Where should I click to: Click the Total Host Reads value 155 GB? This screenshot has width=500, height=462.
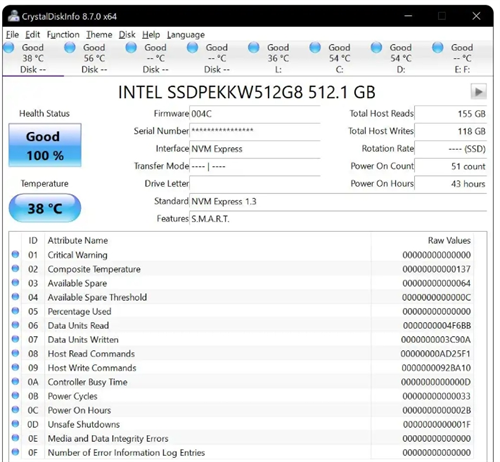click(450, 114)
